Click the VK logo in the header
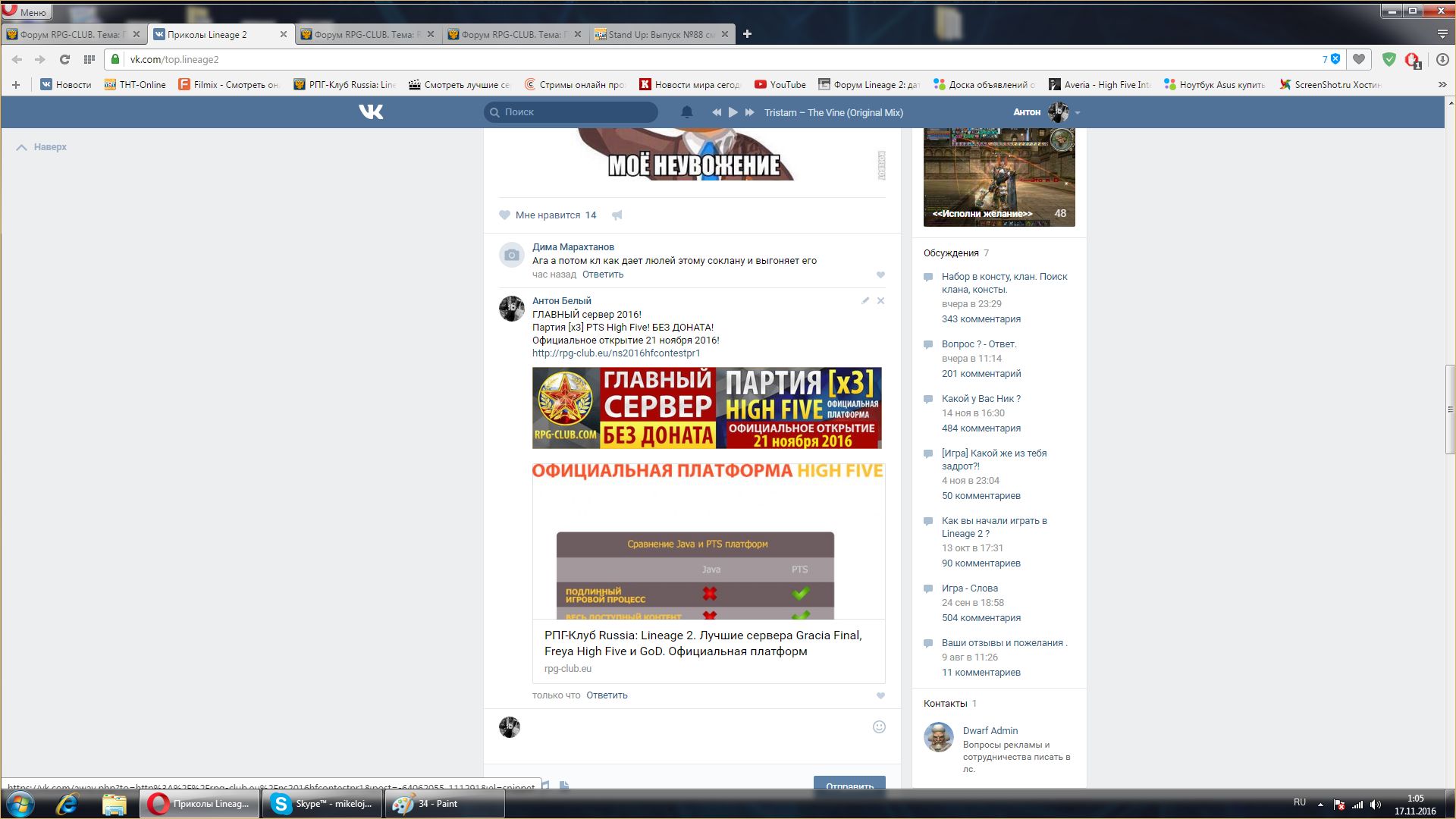This screenshot has height=819, width=1456. coord(371,112)
